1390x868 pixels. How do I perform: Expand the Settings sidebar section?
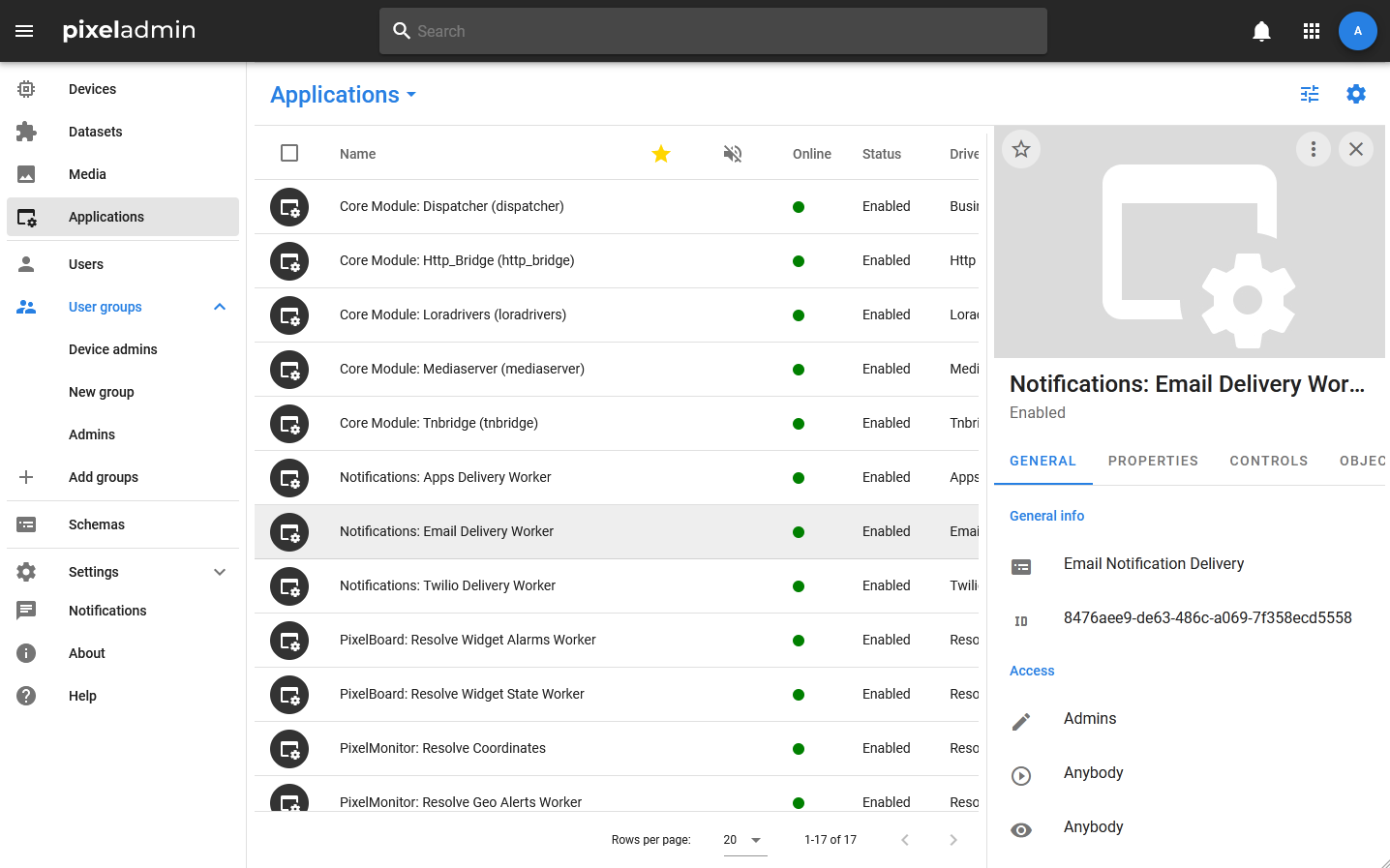pyautogui.click(x=220, y=572)
